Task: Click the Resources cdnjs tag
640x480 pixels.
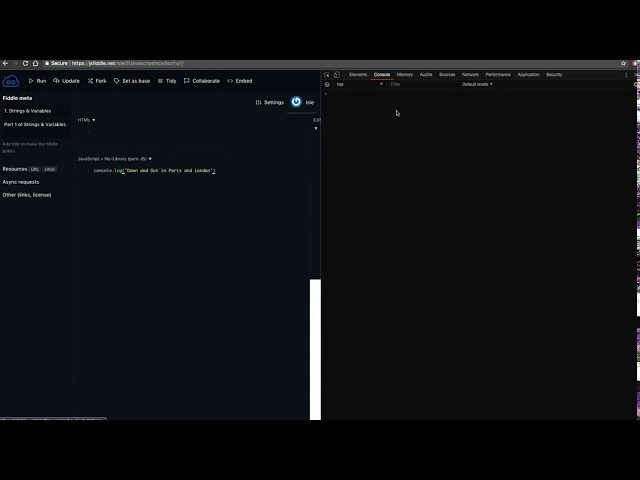Action: (50, 169)
